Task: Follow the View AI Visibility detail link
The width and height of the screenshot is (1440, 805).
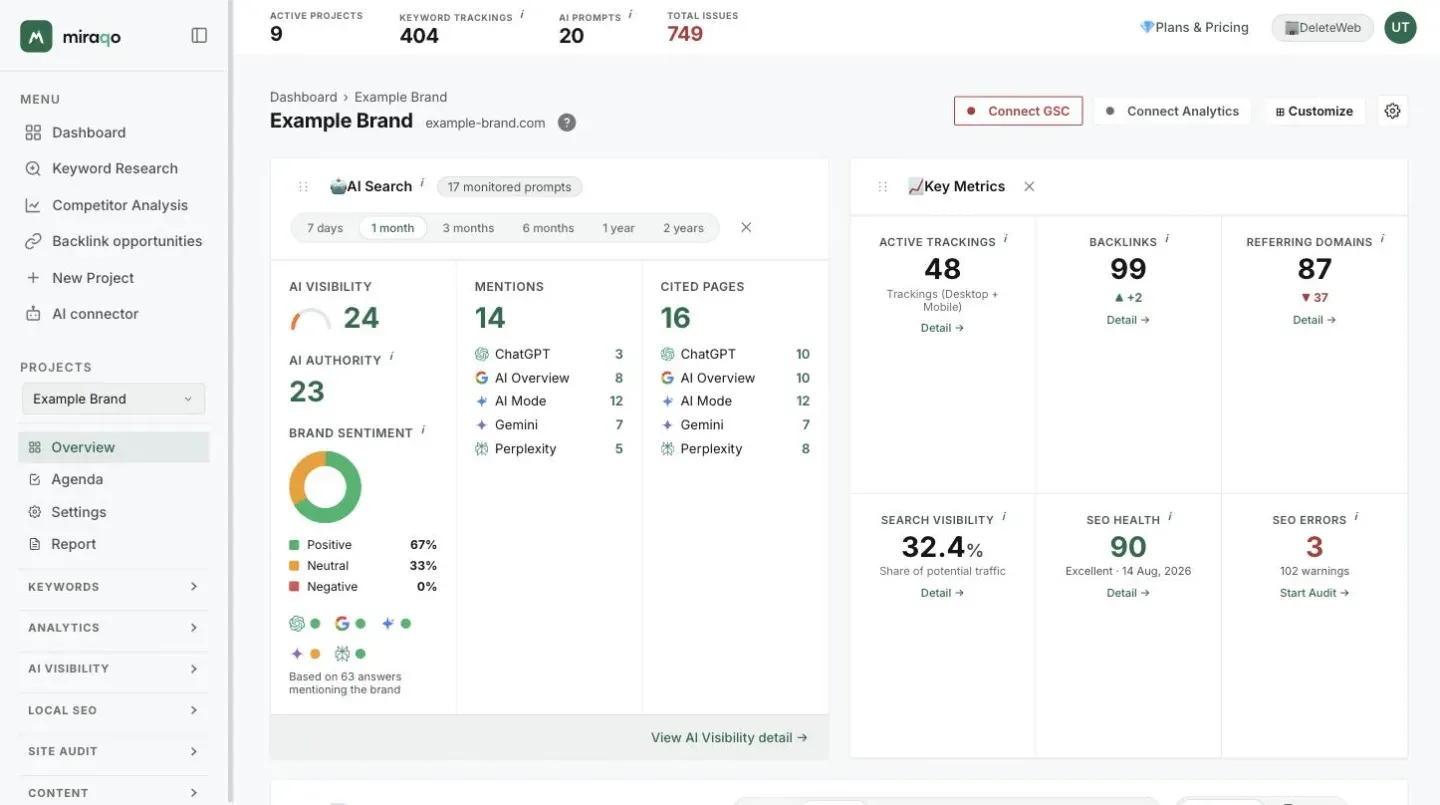Action: 729,738
